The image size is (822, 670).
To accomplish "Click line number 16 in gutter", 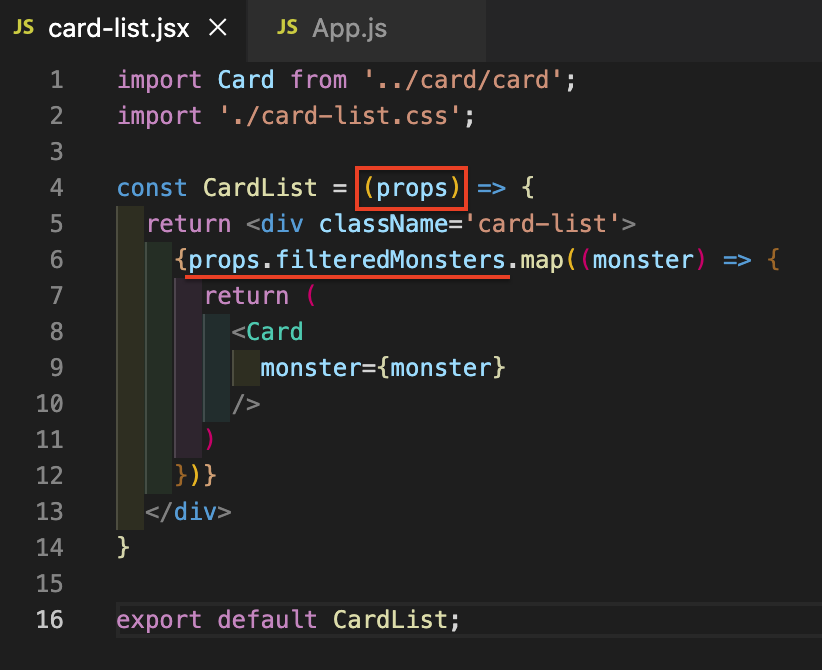I will [x=50, y=620].
